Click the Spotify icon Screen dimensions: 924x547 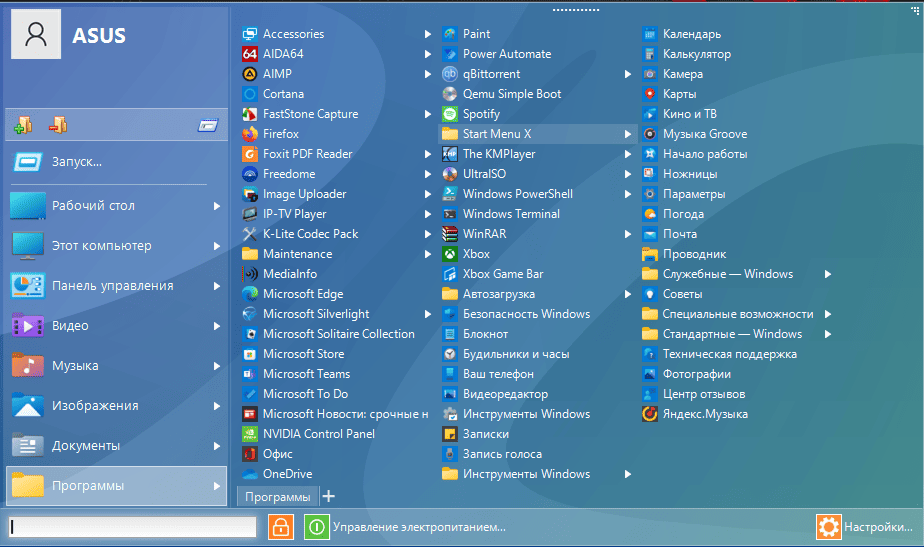click(x=450, y=114)
